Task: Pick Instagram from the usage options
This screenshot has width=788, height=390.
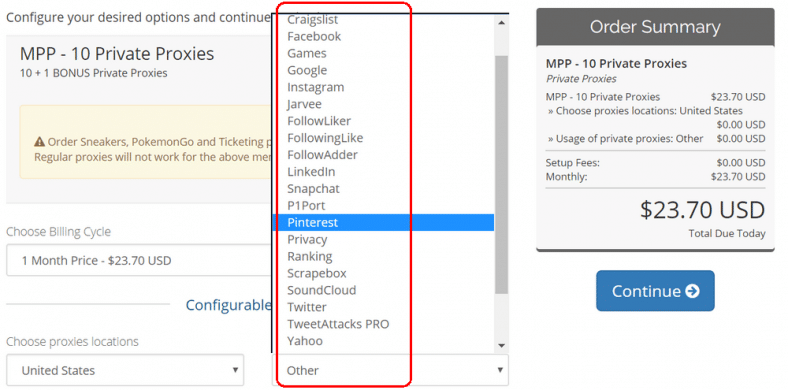Action: click(x=383, y=87)
